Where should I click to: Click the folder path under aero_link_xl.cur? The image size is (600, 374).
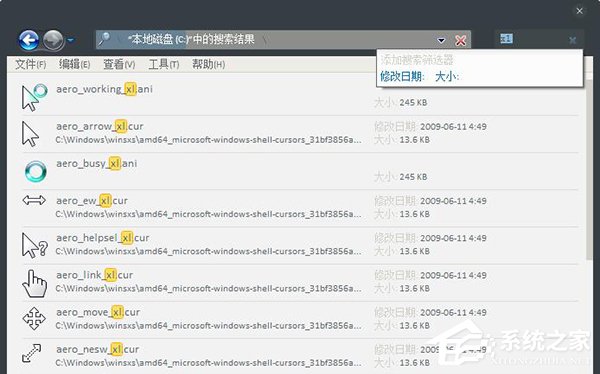[208, 289]
